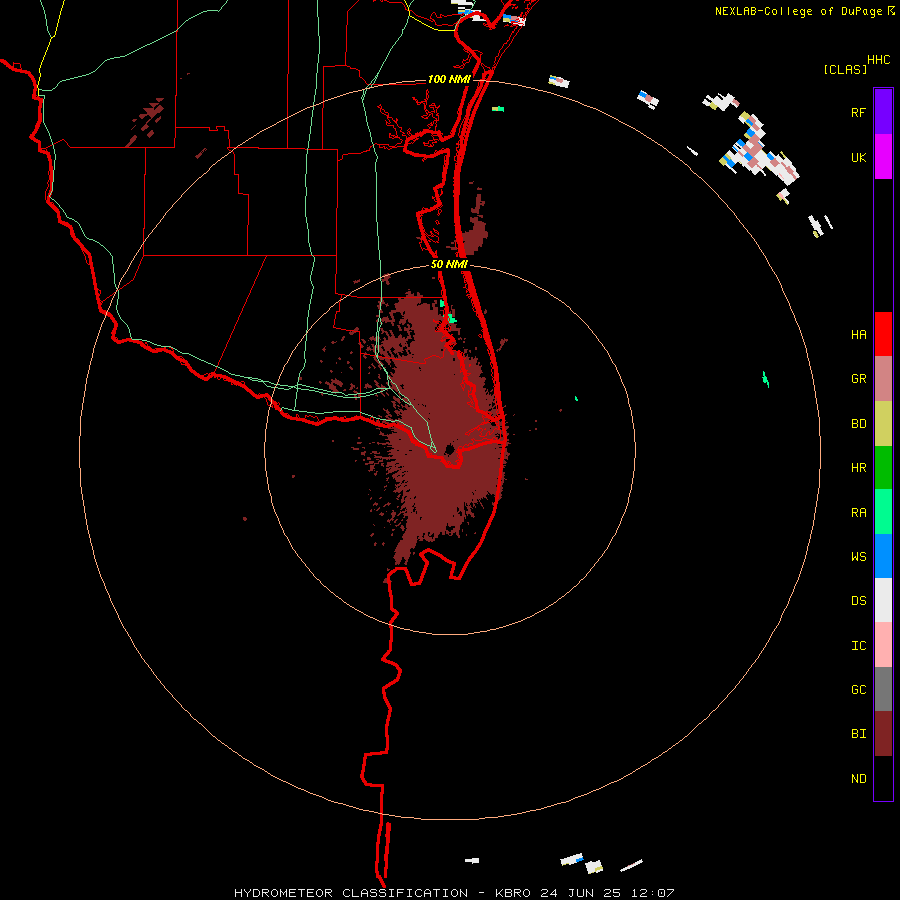Click the HYDROMETEOR CLASSIFICATION title text
Viewport: 900px width, 900px height.
tap(351, 893)
